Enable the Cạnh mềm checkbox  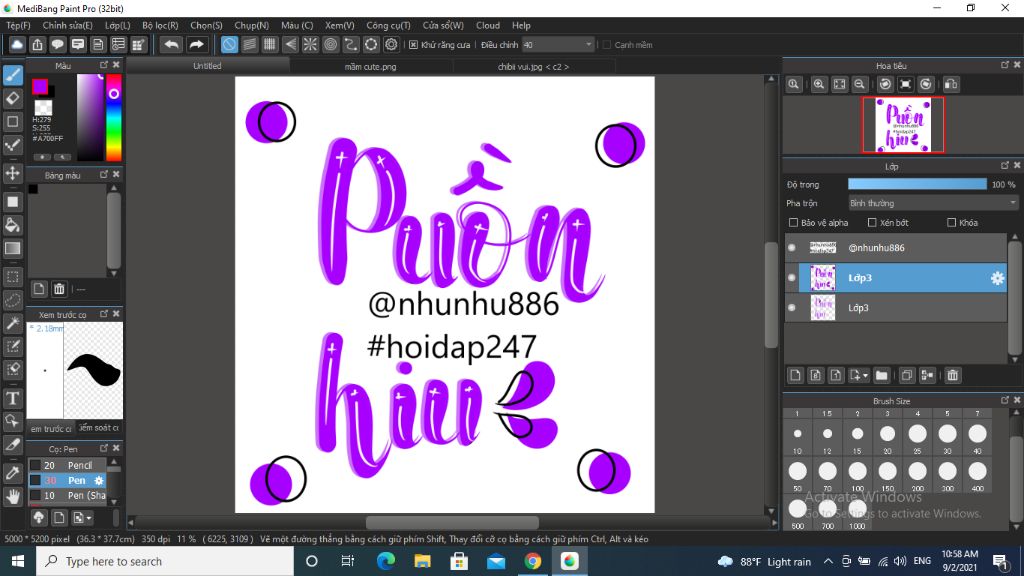607,45
